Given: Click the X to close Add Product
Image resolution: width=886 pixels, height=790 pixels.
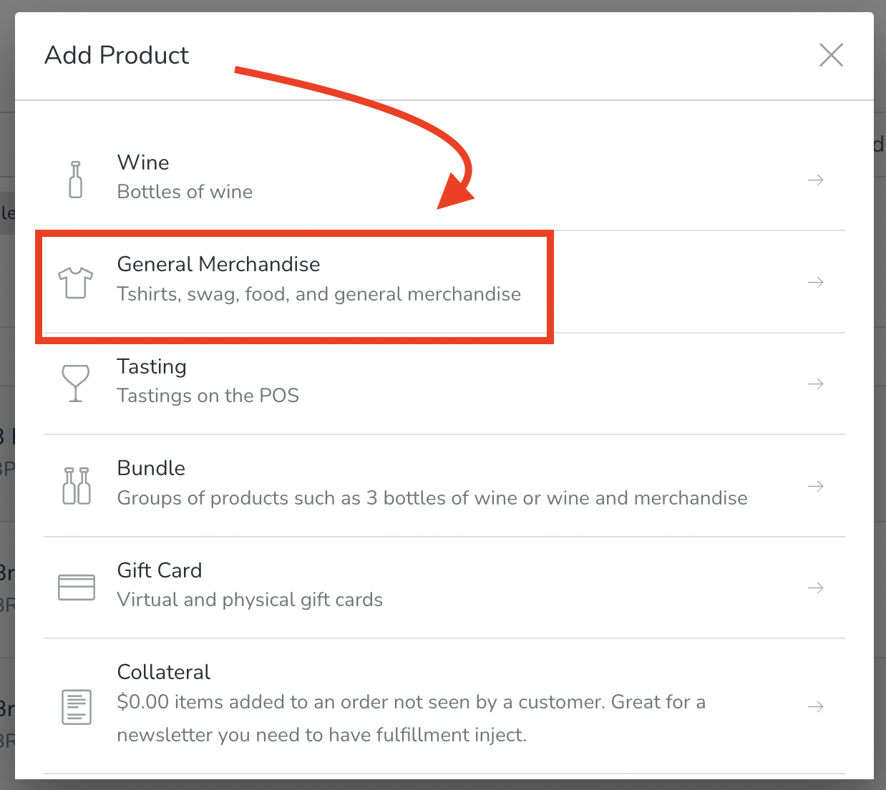Looking at the screenshot, I should pyautogui.click(x=831, y=55).
